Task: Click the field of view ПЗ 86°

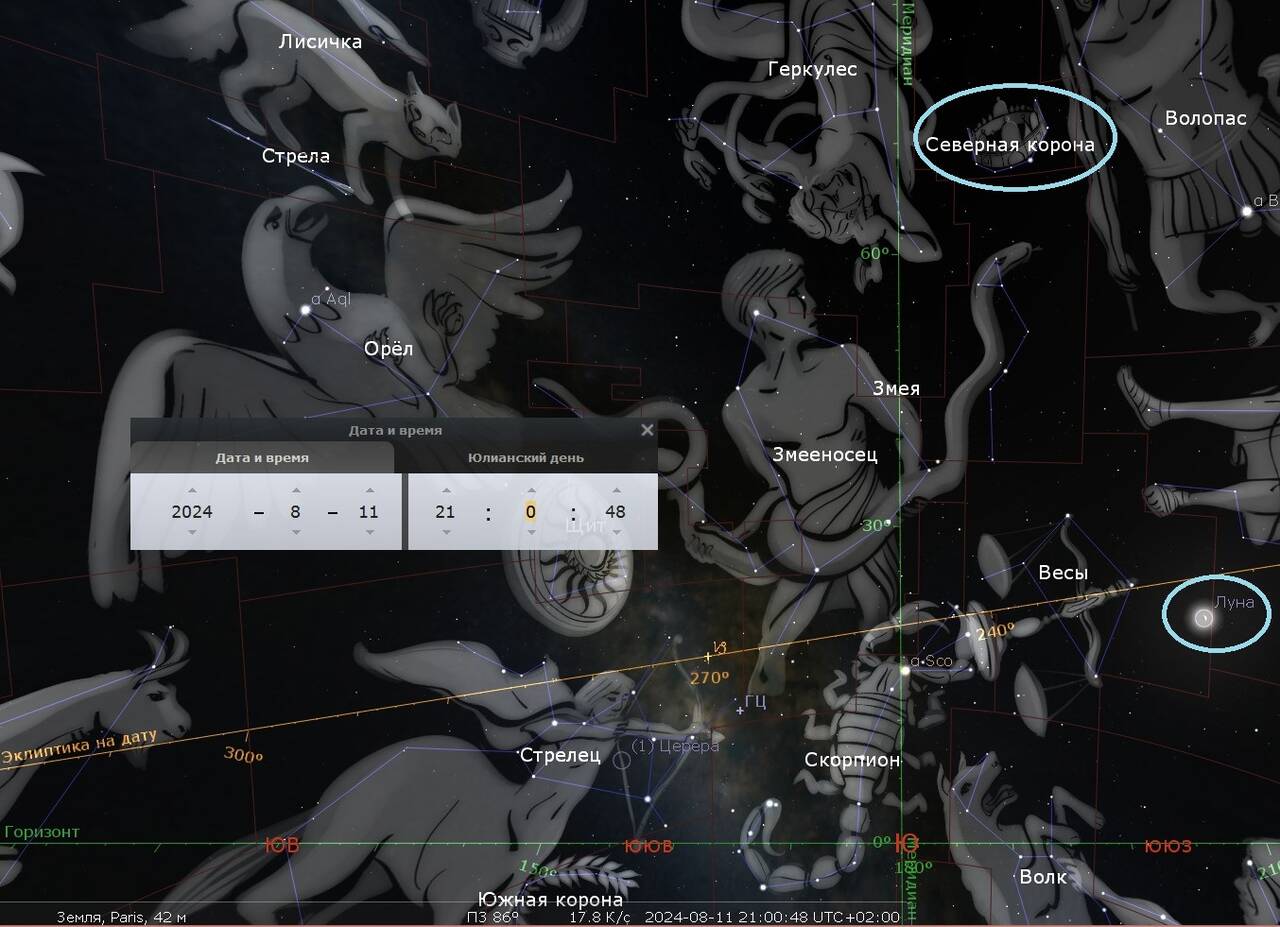Action: tap(493, 917)
